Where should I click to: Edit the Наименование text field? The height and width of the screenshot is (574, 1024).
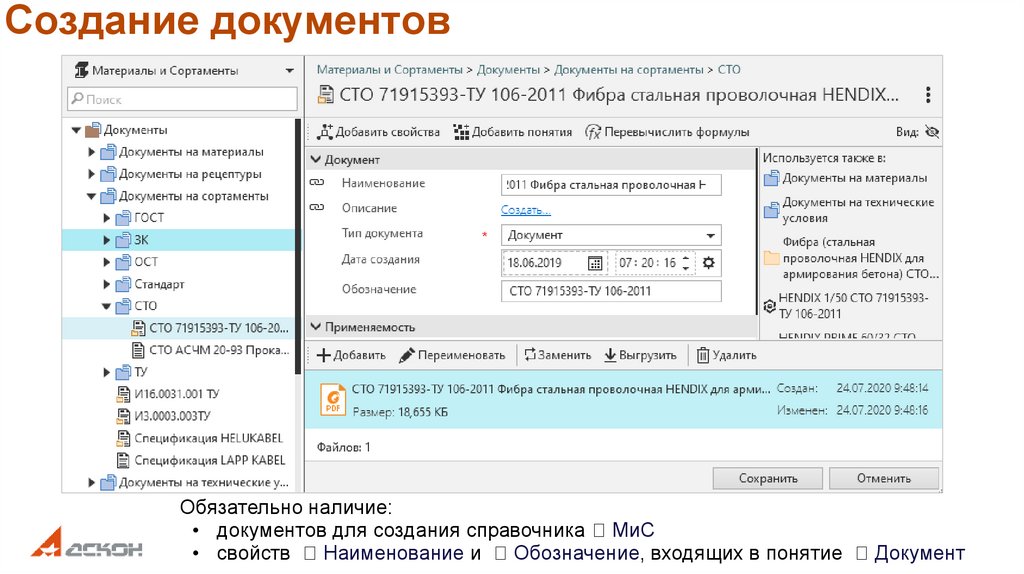coord(611,185)
